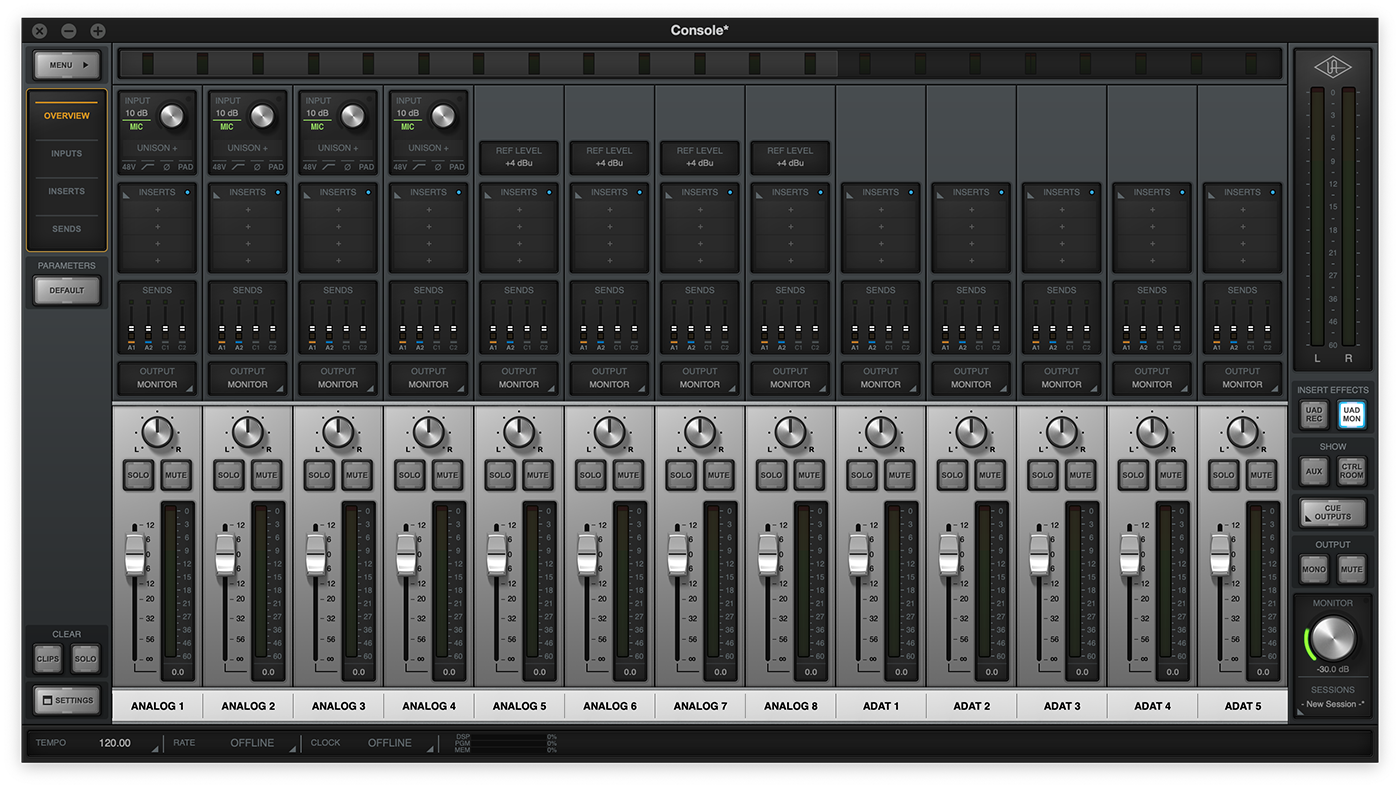Show the AUX channels

tap(1314, 471)
